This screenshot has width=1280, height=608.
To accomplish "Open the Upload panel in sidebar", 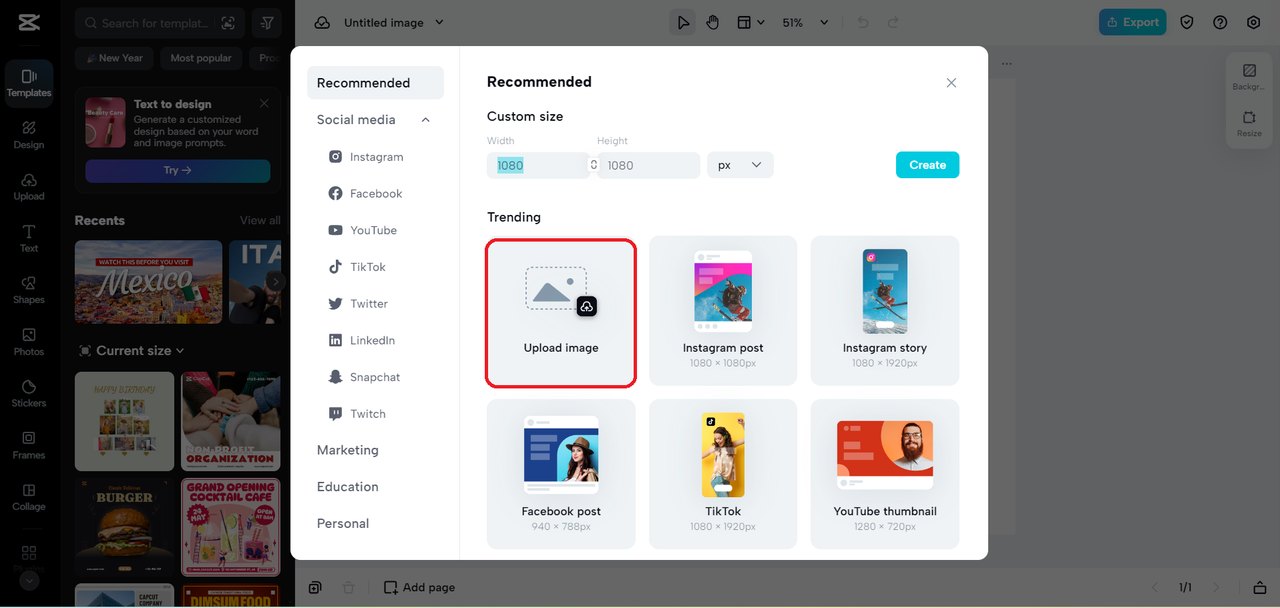I will click(x=29, y=187).
